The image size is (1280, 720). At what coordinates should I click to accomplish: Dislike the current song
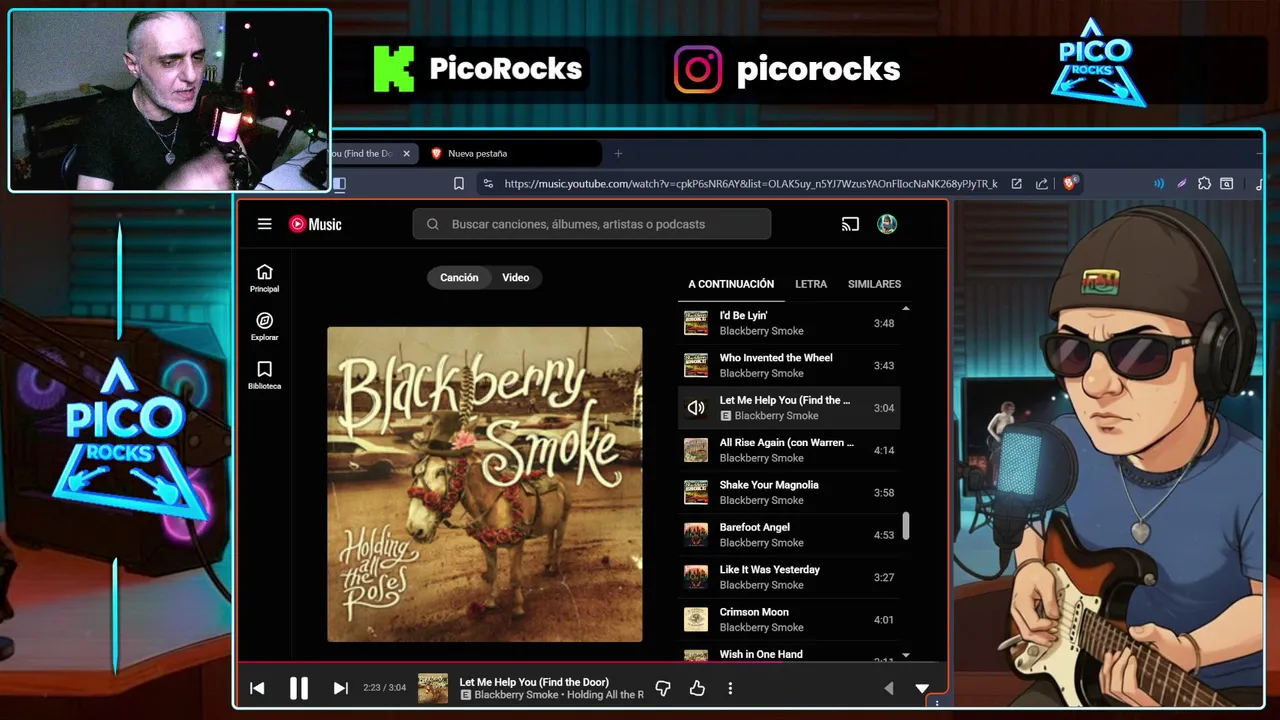click(x=662, y=688)
